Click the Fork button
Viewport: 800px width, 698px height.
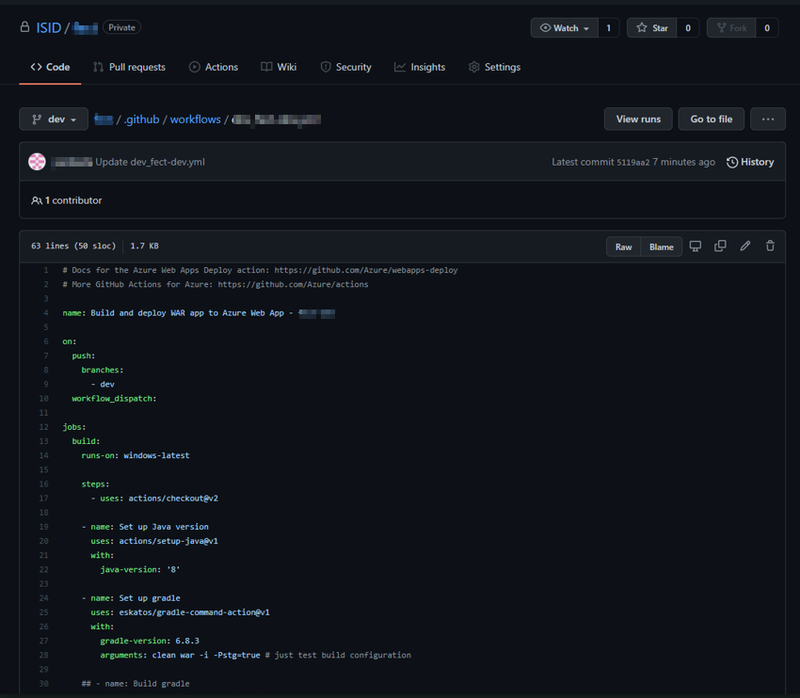[731, 28]
